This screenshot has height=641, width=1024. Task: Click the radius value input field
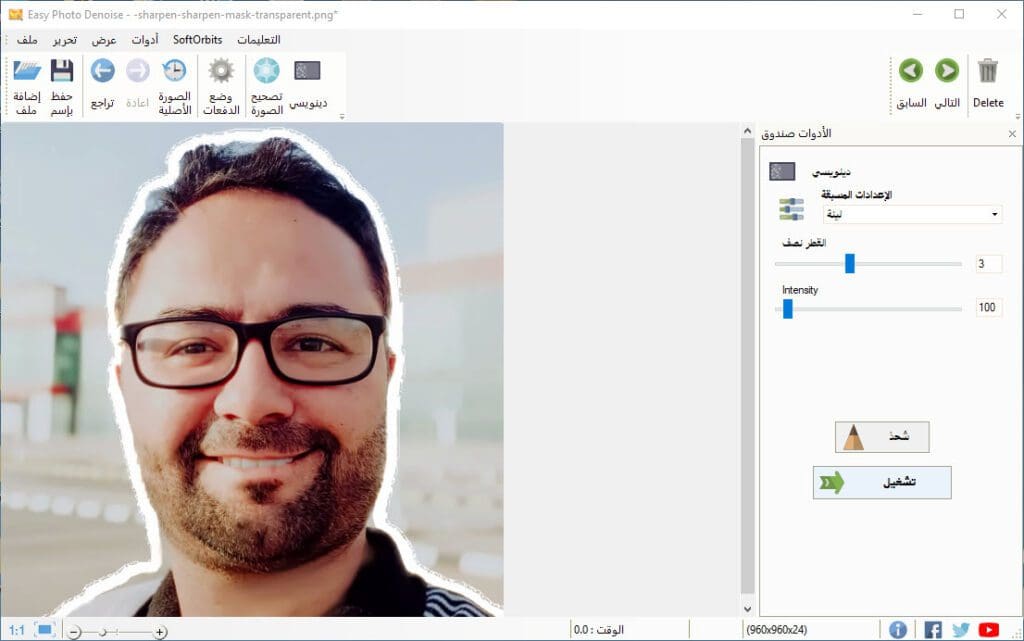click(x=987, y=264)
